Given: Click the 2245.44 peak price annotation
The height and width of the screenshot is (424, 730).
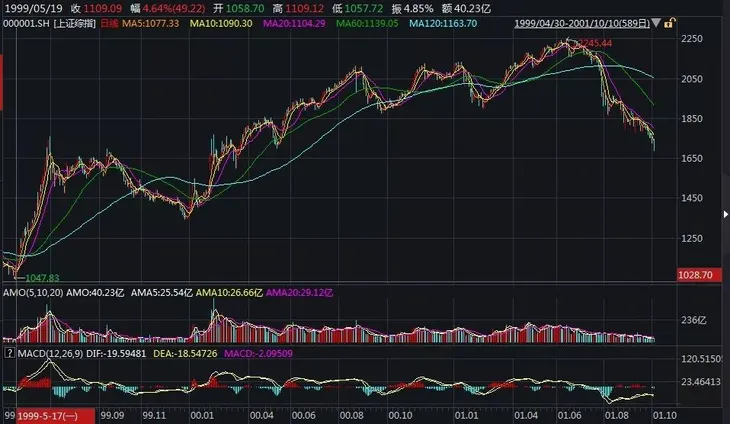Looking at the screenshot, I should coord(597,44).
